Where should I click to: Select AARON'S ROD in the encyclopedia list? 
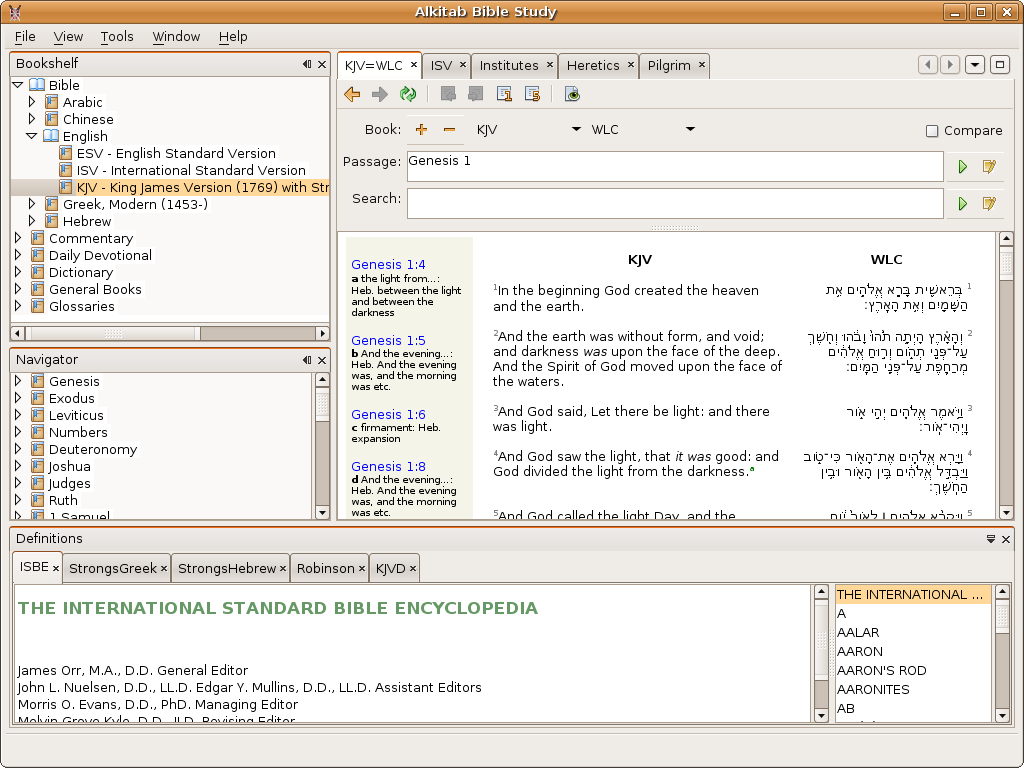[881, 670]
